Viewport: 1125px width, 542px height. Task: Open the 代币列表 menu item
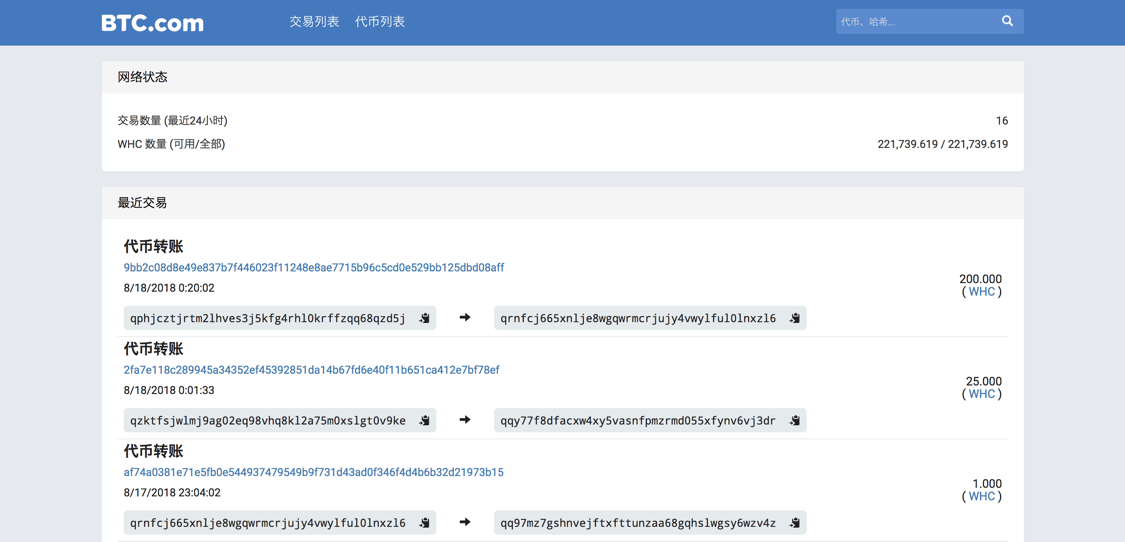(380, 22)
